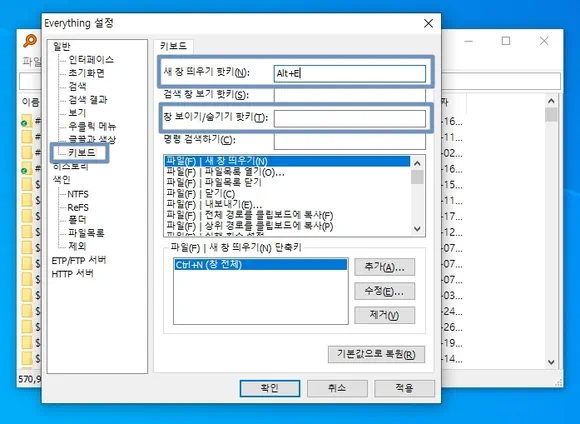
Task: Switch to the 키보드 tab
Action: click(173, 46)
